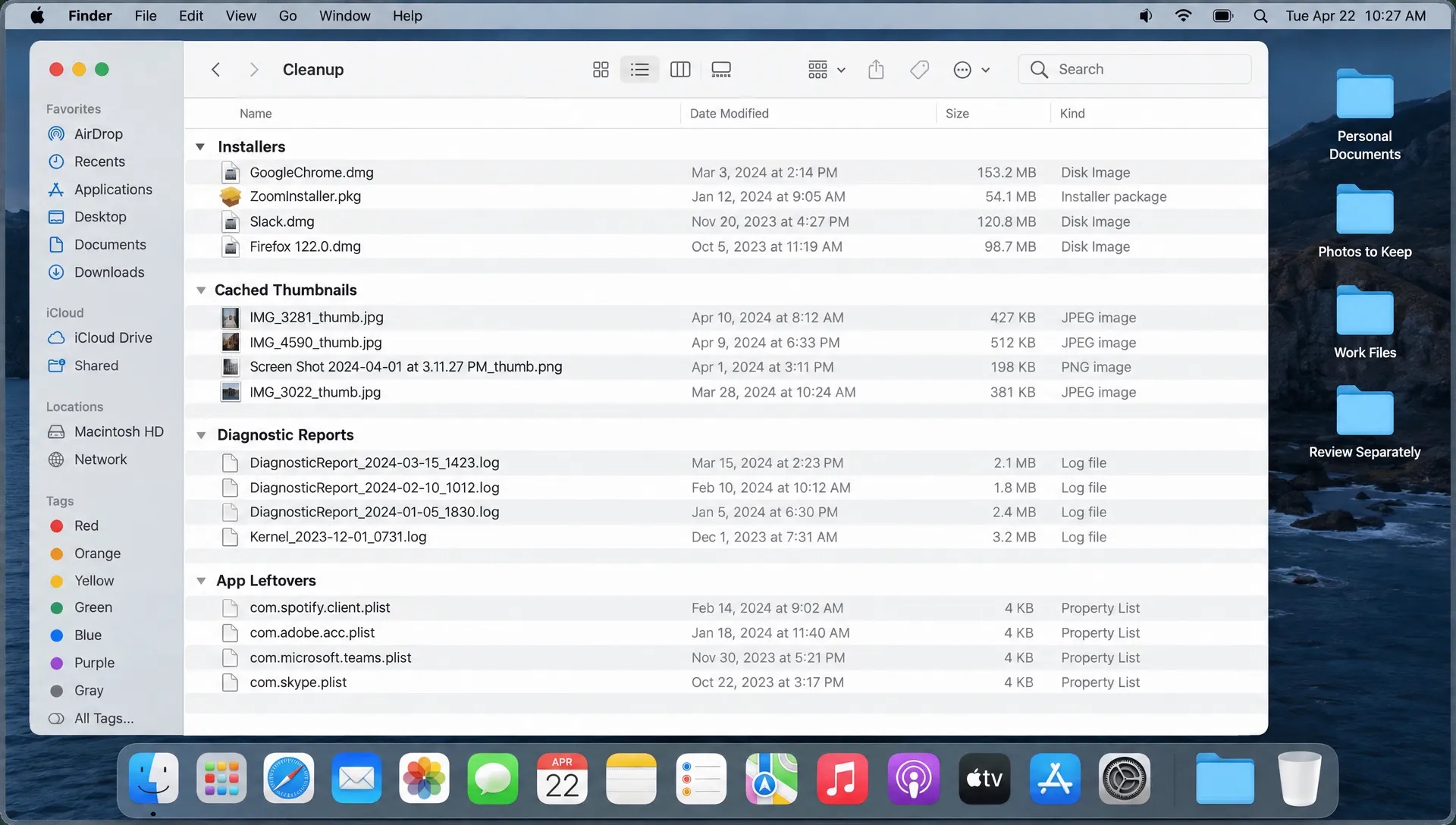The width and height of the screenshot is (1456, 825).
Task: Sort by the Name column header
Action: click(x=256, y=113)
